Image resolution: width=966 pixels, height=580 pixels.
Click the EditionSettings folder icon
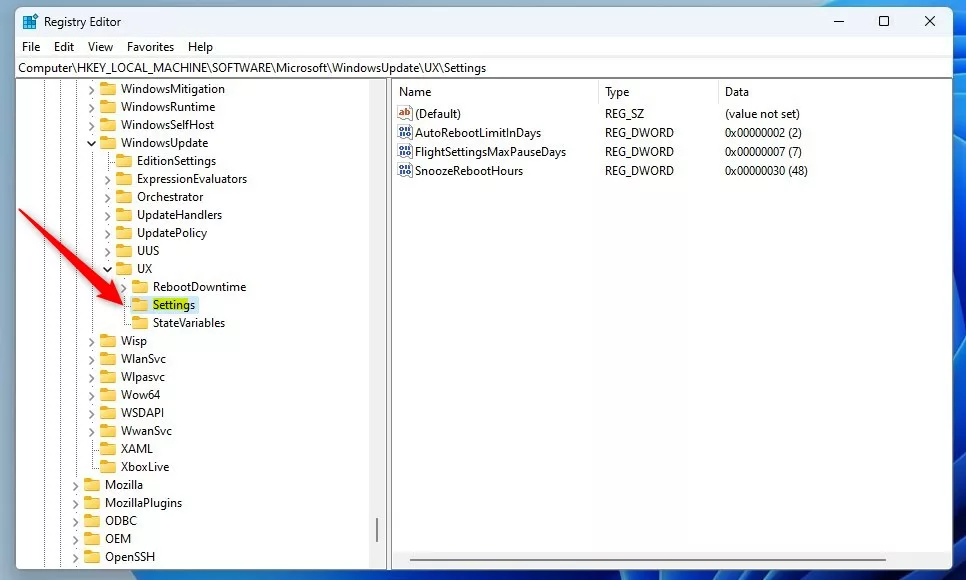coord(124,161)
